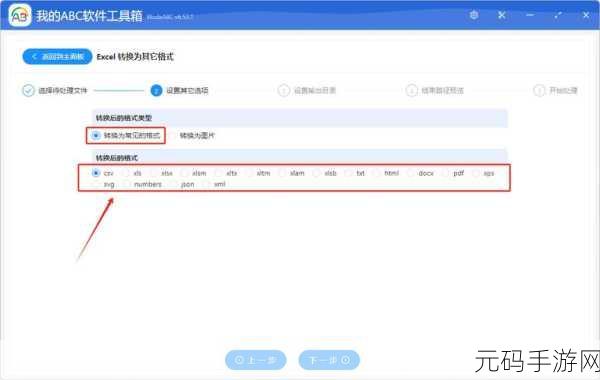Choose html output format
Viewport: 600px width, 380px height.
[x=386, y=173]
